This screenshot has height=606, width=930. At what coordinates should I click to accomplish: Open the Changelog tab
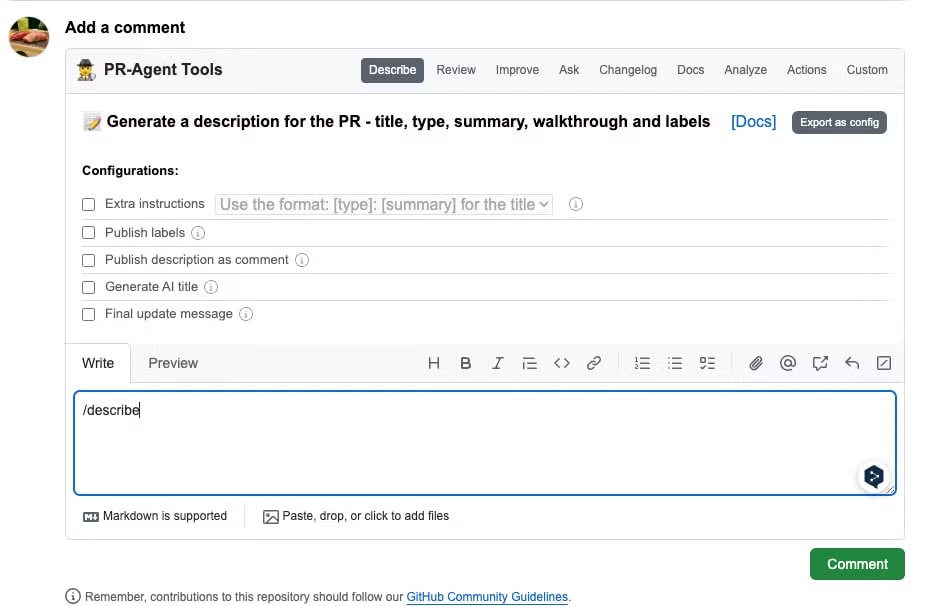628,70
